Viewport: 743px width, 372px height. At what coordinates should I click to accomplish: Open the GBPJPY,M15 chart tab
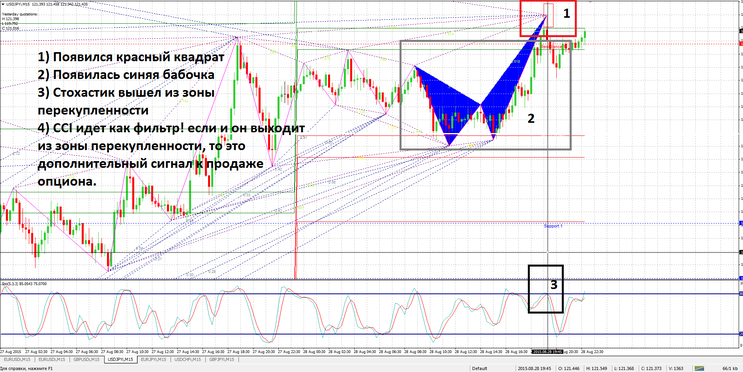click(221, 360)
